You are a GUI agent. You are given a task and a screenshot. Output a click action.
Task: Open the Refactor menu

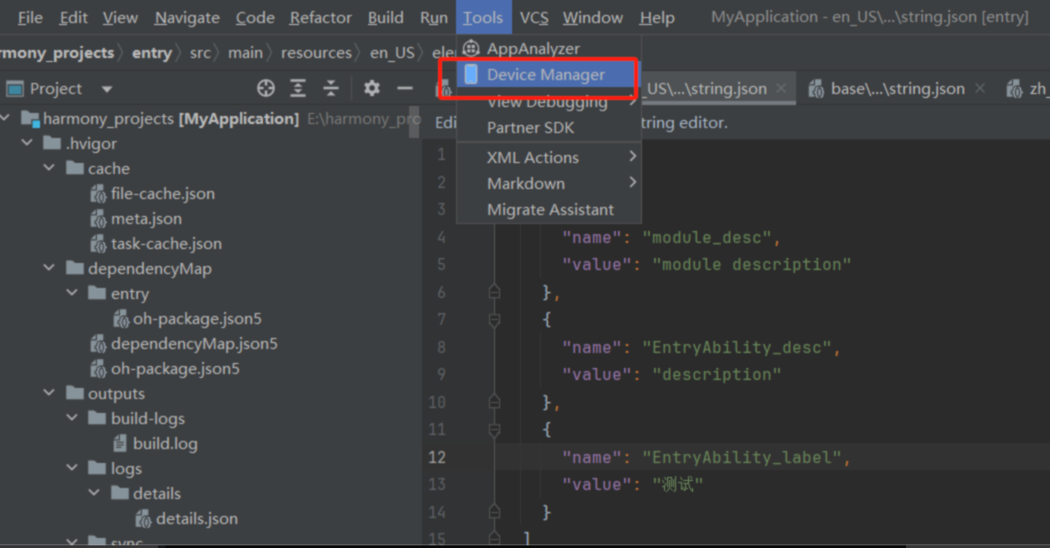pos(320,17)
